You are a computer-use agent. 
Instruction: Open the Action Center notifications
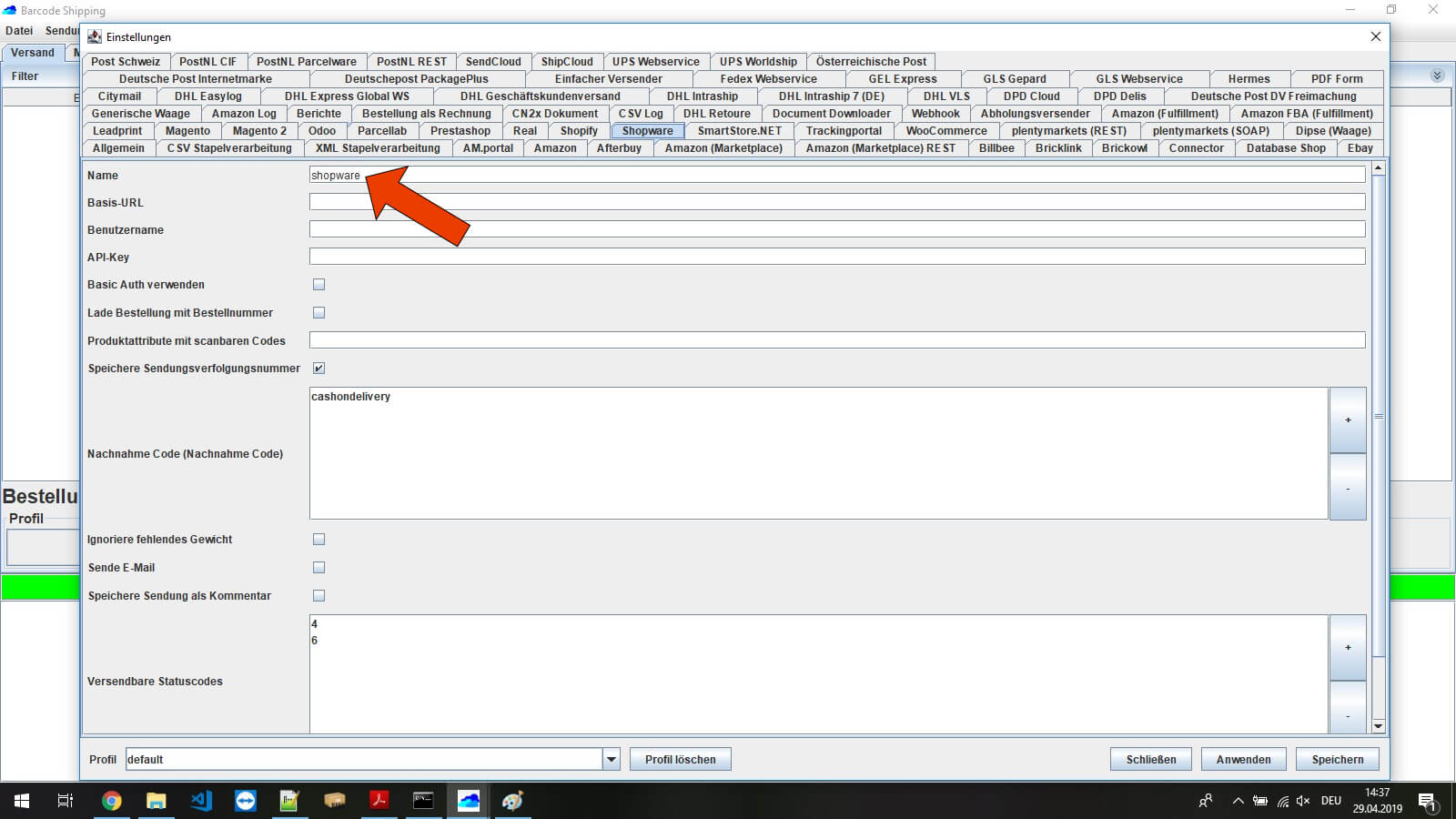[1427, 802]
